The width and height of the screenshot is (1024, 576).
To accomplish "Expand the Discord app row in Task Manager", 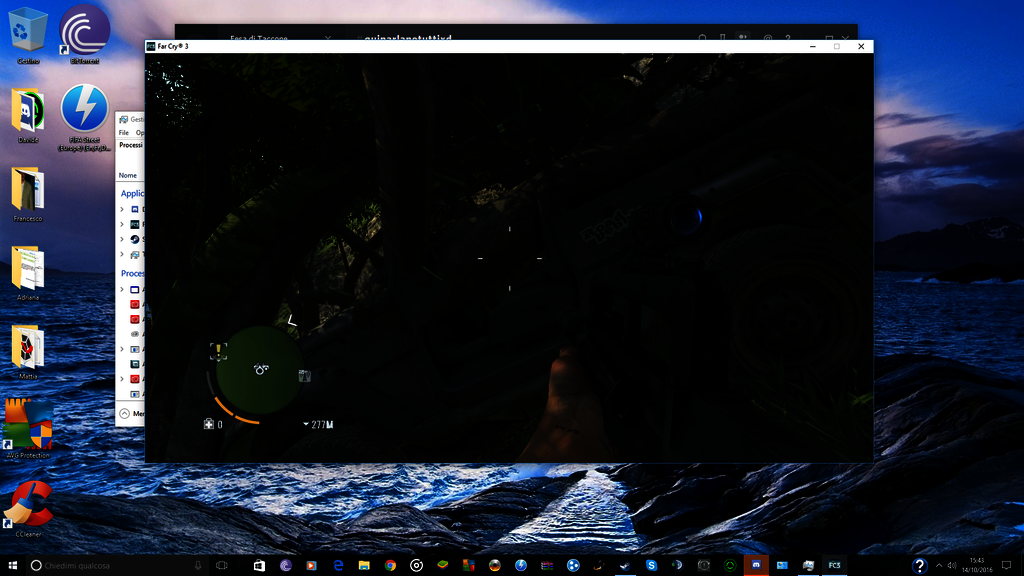I will tap(122, 209).
